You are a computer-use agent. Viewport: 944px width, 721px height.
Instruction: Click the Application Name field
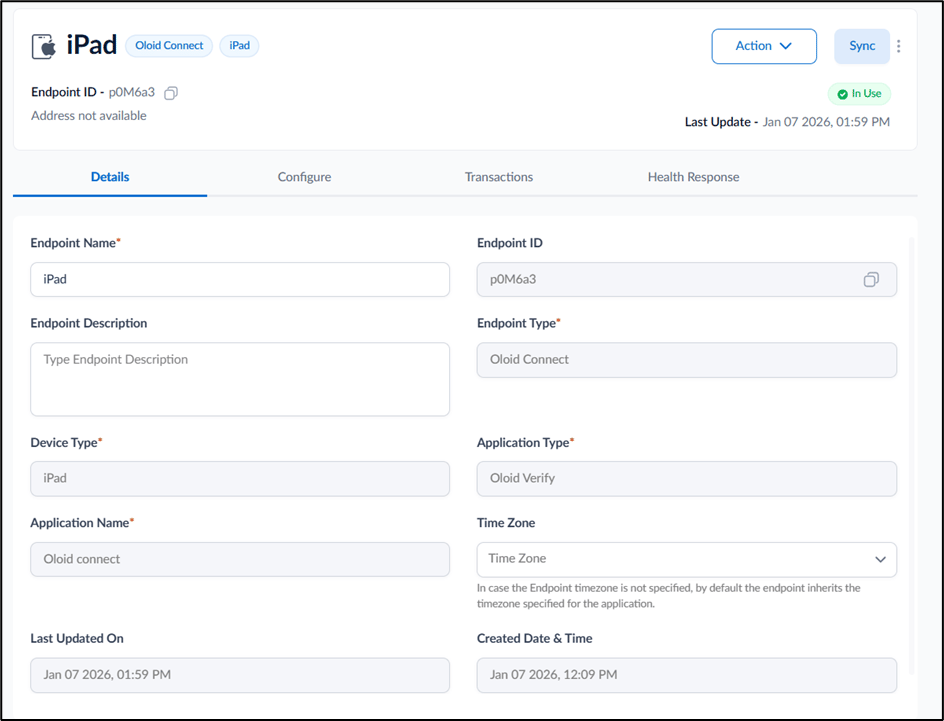pos(240,559)
